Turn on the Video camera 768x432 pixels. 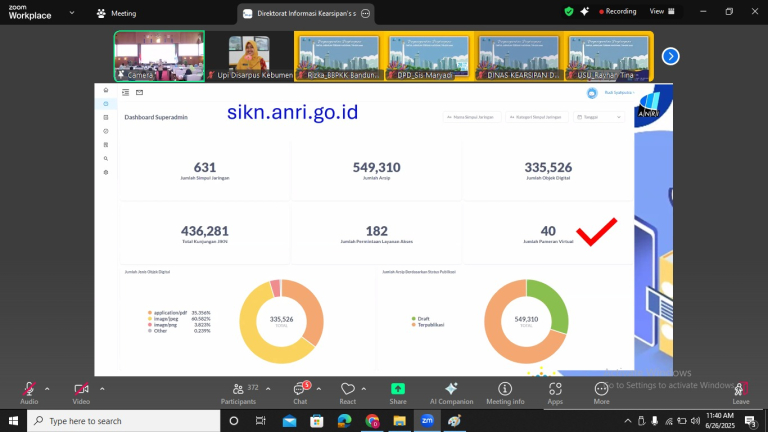point(81,393)
